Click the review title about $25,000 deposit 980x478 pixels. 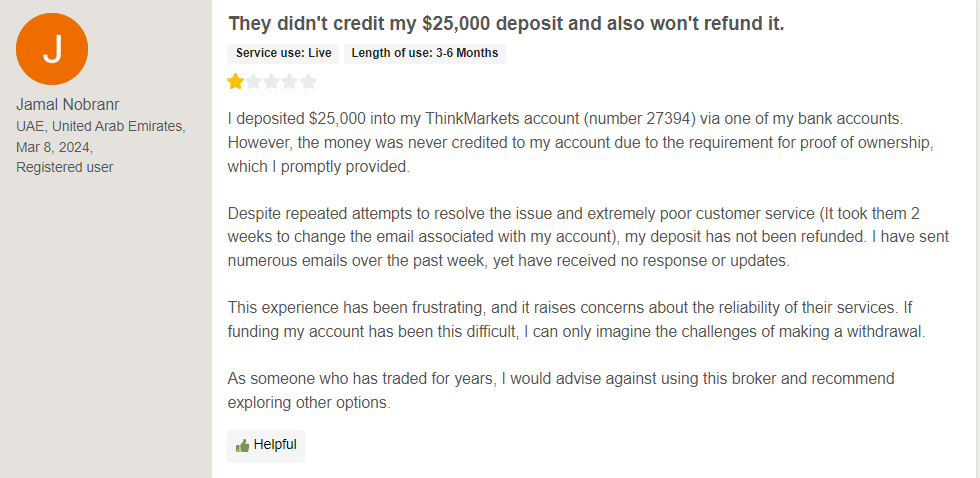[506, 24]
